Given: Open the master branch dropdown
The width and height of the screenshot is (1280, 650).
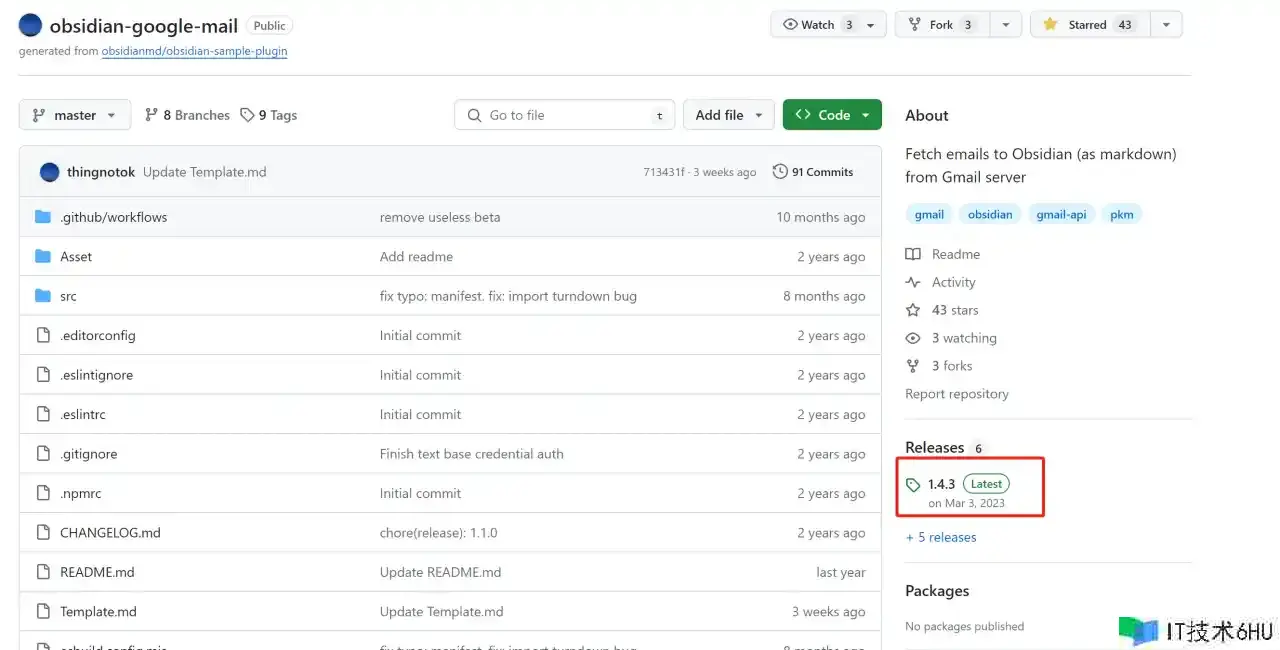Looking at the screenshot, I should point(75,115).
